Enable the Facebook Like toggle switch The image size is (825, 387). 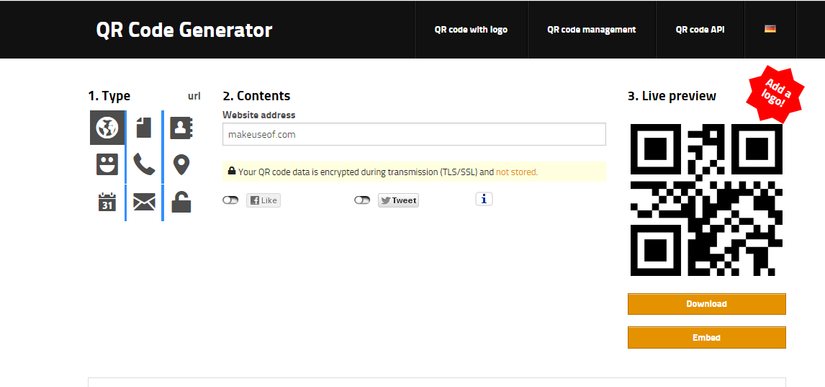click(x=230, y=200)
